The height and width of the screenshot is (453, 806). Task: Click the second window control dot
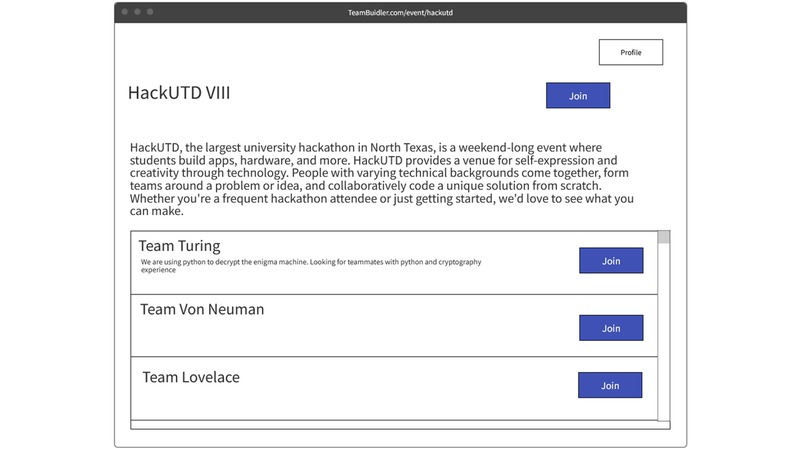pyautogui.click(x=137, y=12)
